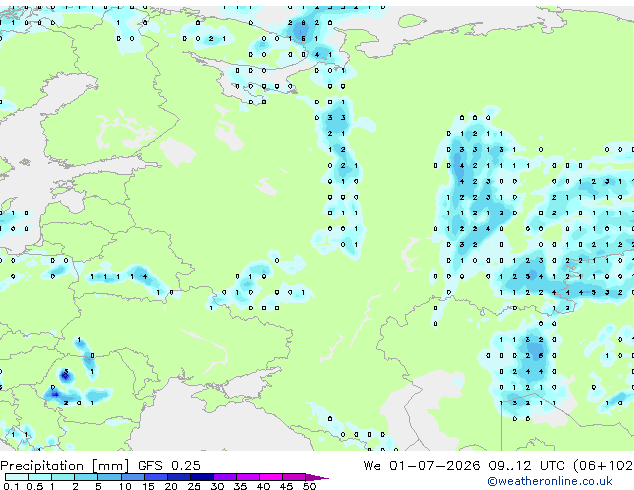Screen dimensions: 634x490
Task: Click the above-50 arrow tip of legend
Action: [317, 477]
